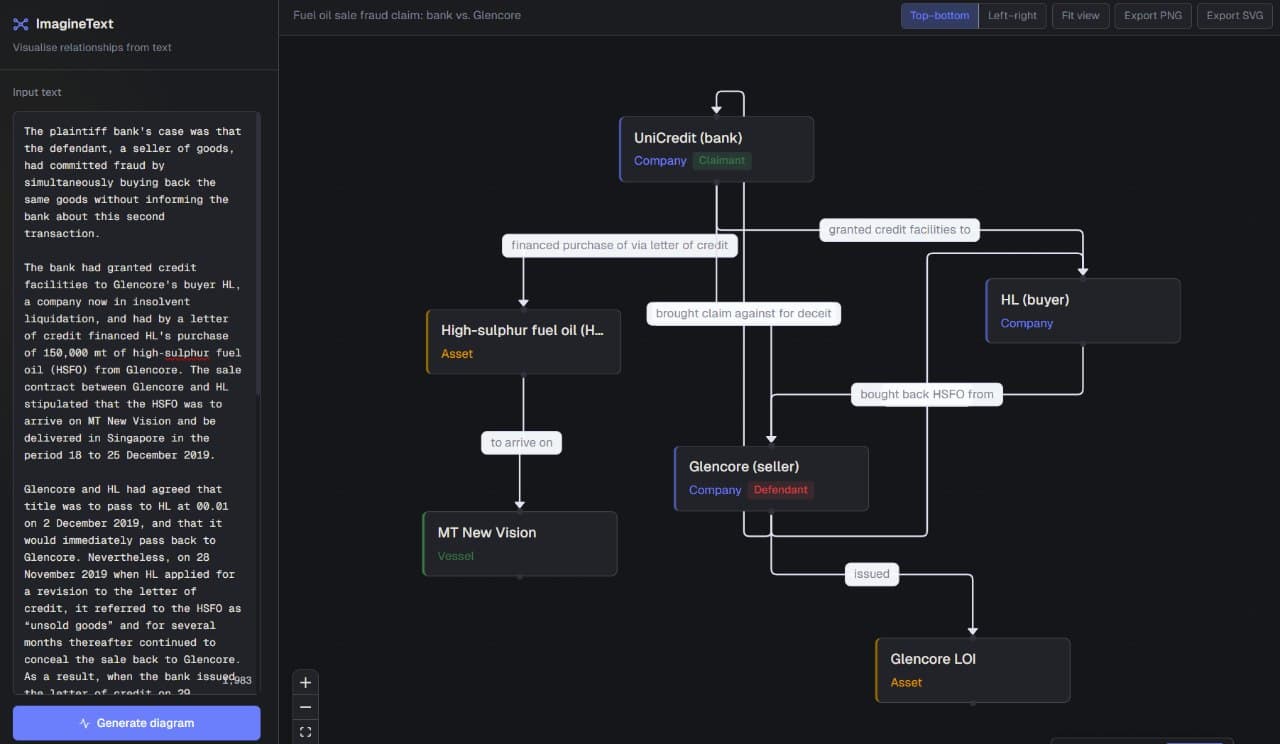This screenshot has height=744, width=1280.
Task: Export the diagram as PNG
Action: pyautogui.click(x=1153, y=16)
